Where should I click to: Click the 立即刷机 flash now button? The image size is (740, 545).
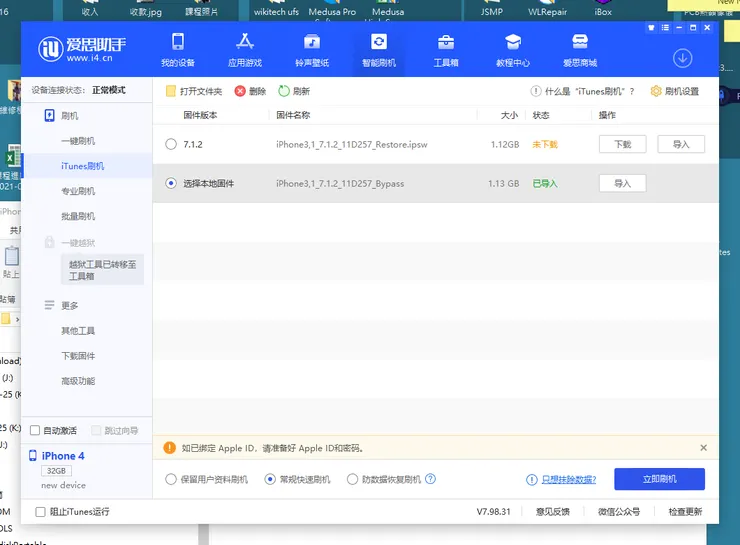(x=659, y=479)
